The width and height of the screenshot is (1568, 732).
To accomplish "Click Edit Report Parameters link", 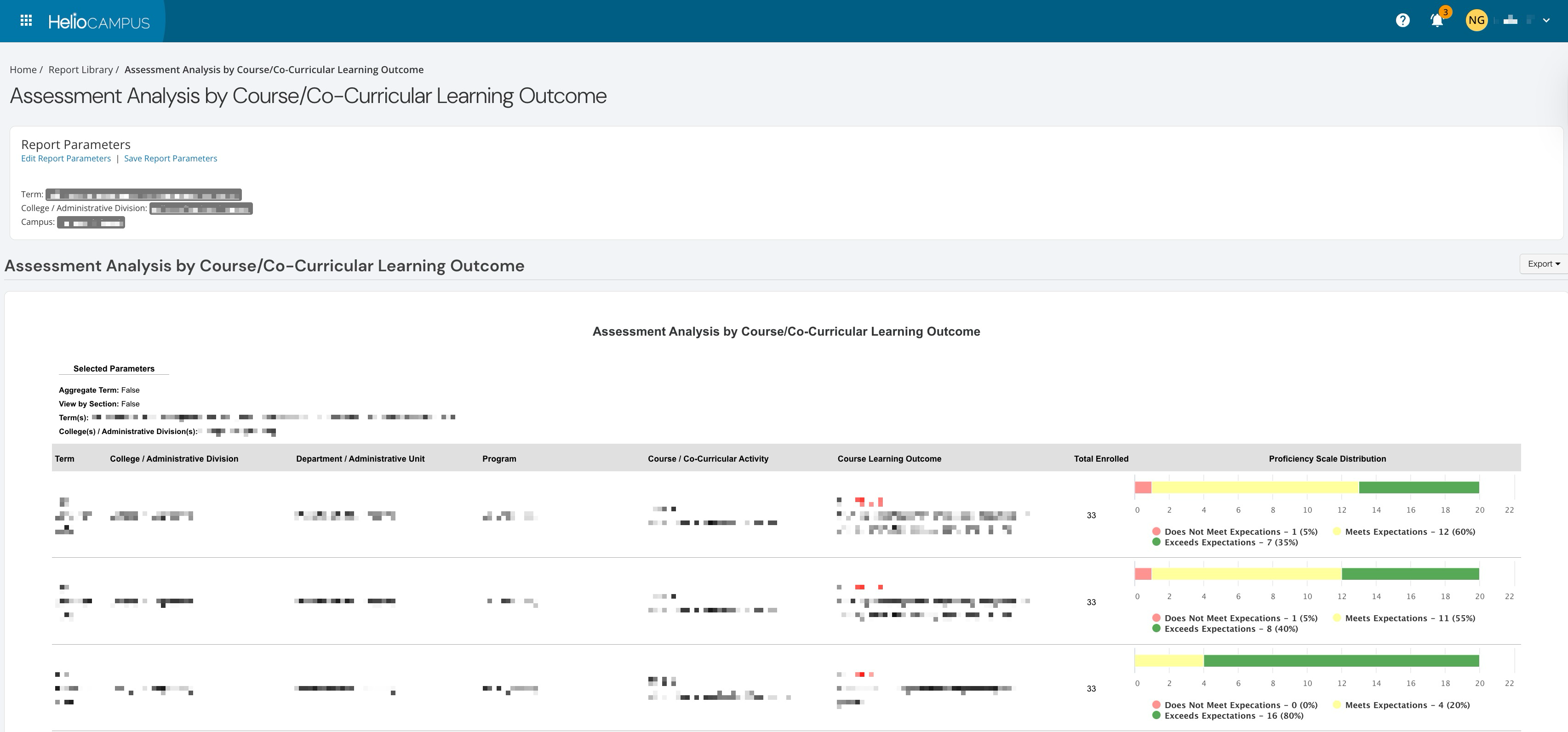I will [x=66, y=159].
